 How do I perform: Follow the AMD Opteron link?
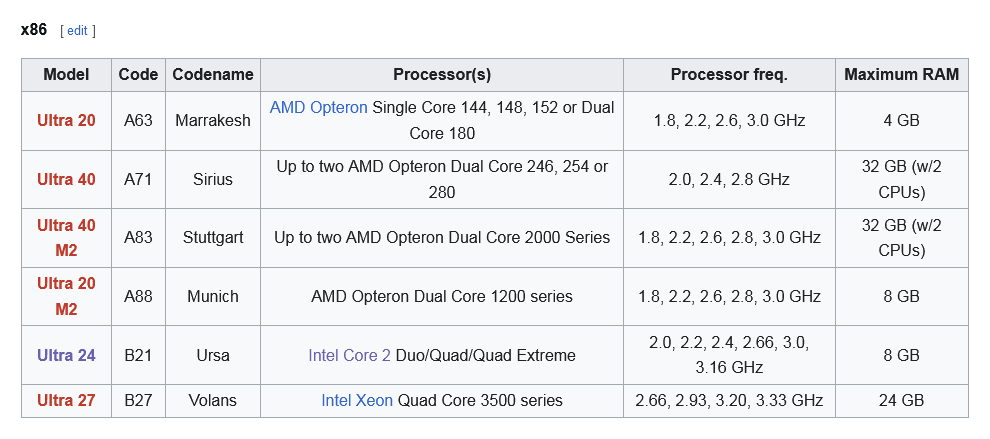[318, 108]
